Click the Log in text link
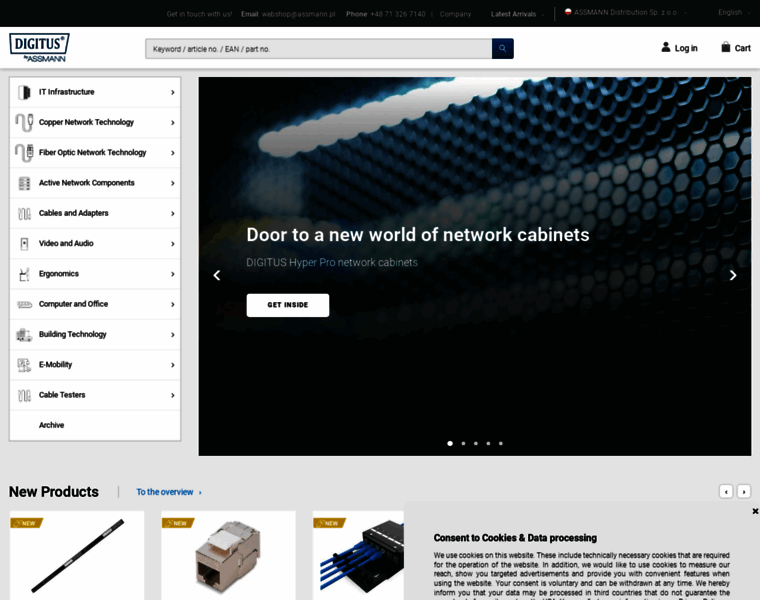Viewport: 760px width, 600px height. pyautogui.click(x=686, y=48)
